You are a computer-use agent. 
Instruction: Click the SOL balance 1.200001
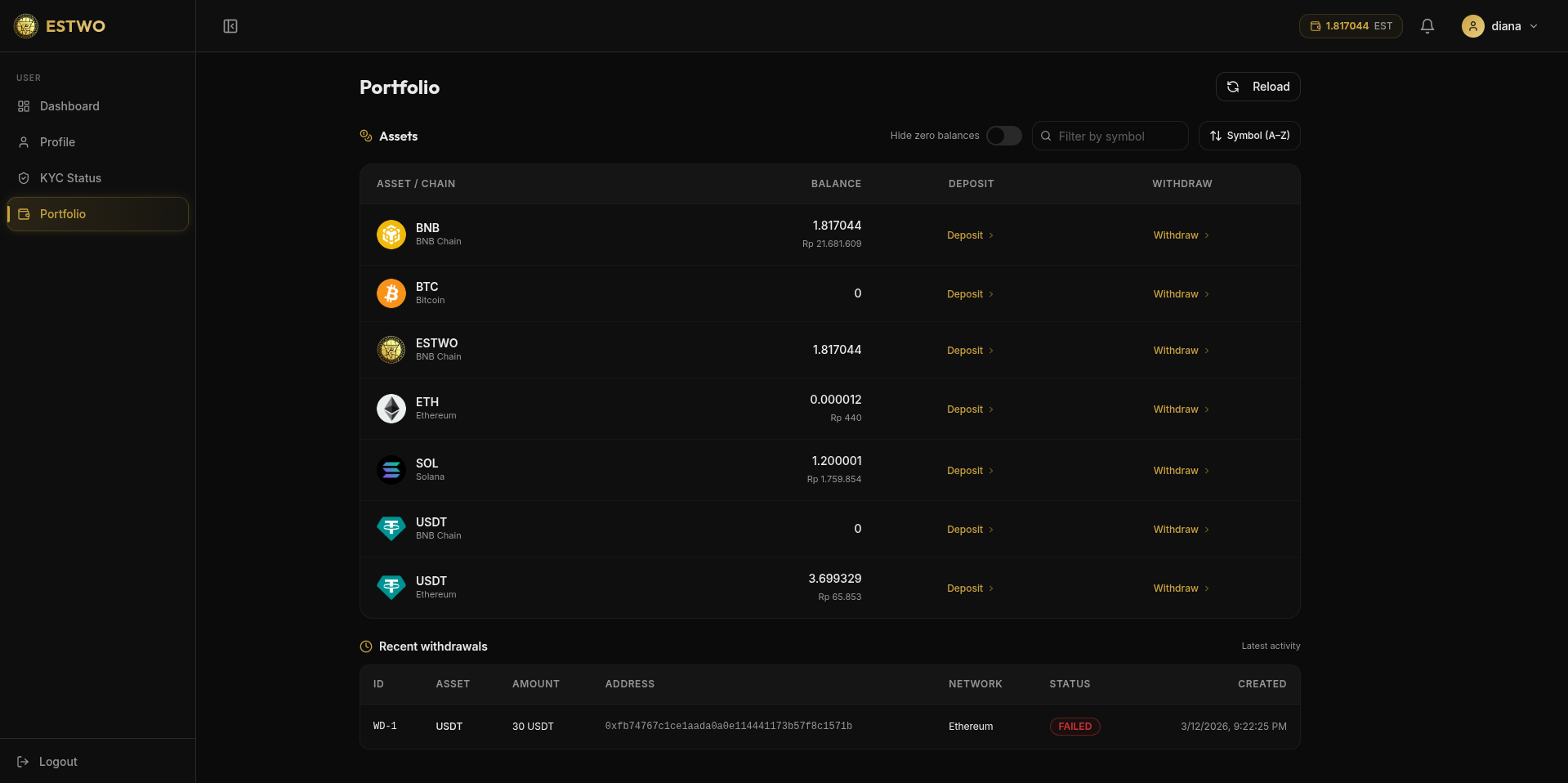837,461
